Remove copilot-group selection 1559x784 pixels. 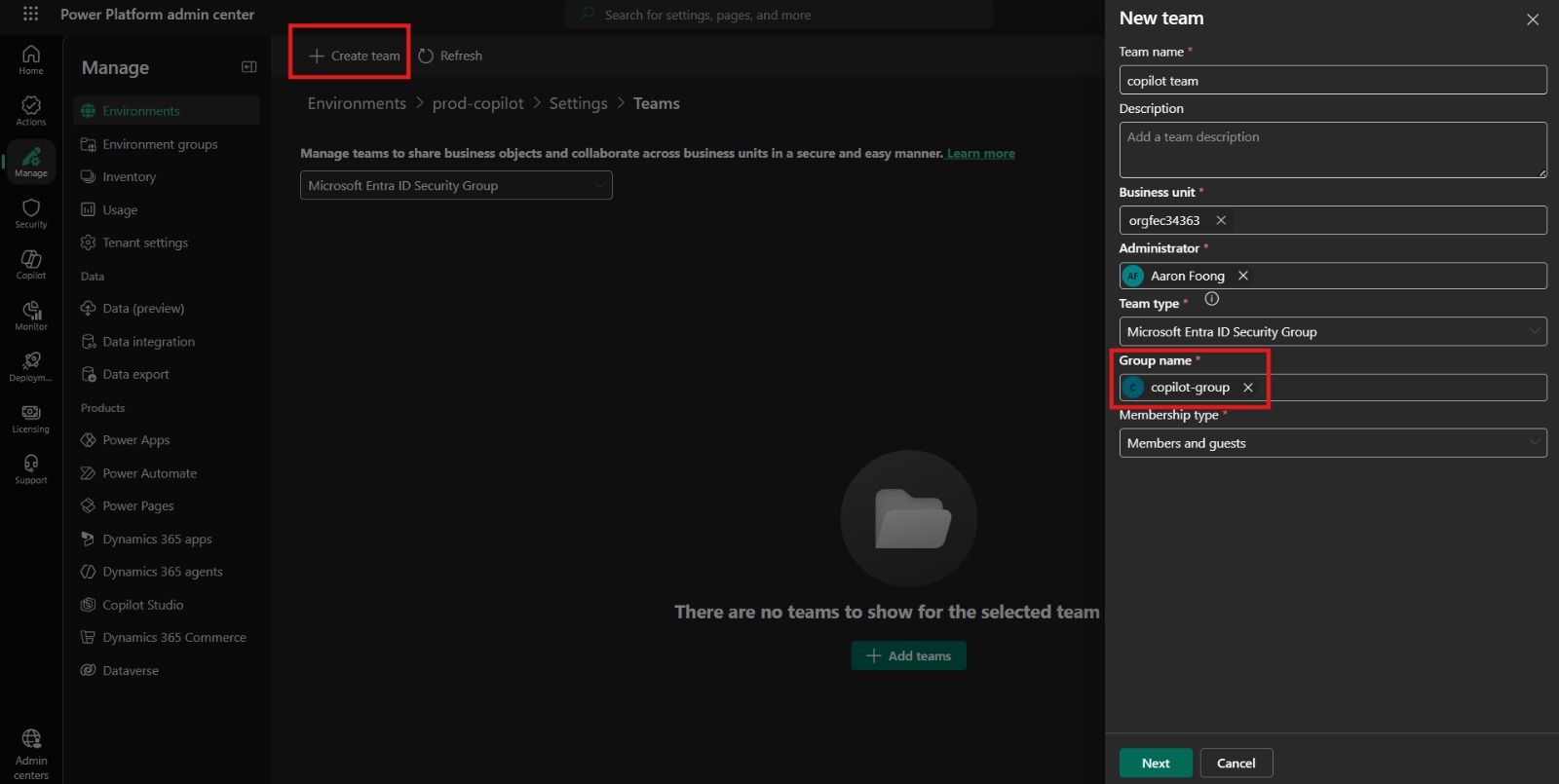click(1248, 388)
